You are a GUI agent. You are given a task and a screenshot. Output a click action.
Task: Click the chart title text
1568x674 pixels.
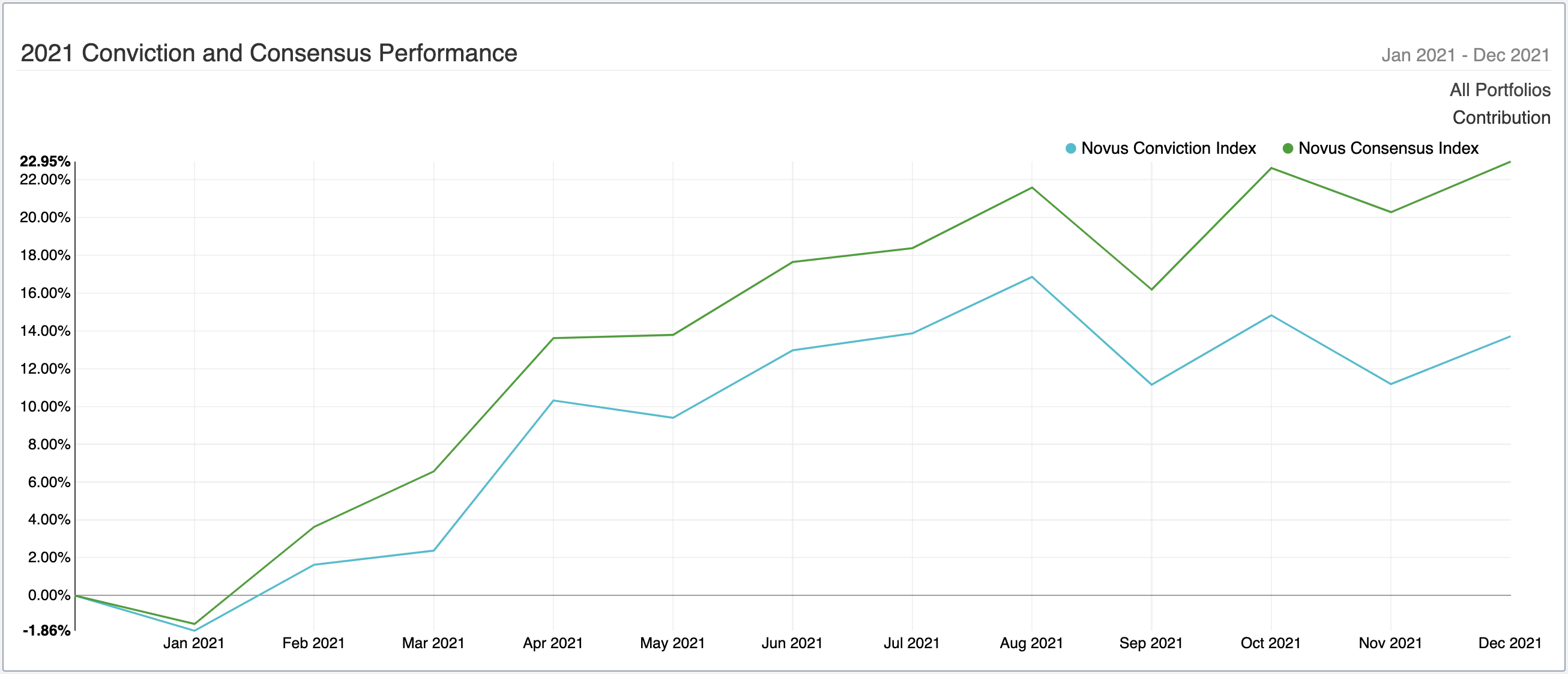click(268, 53)
